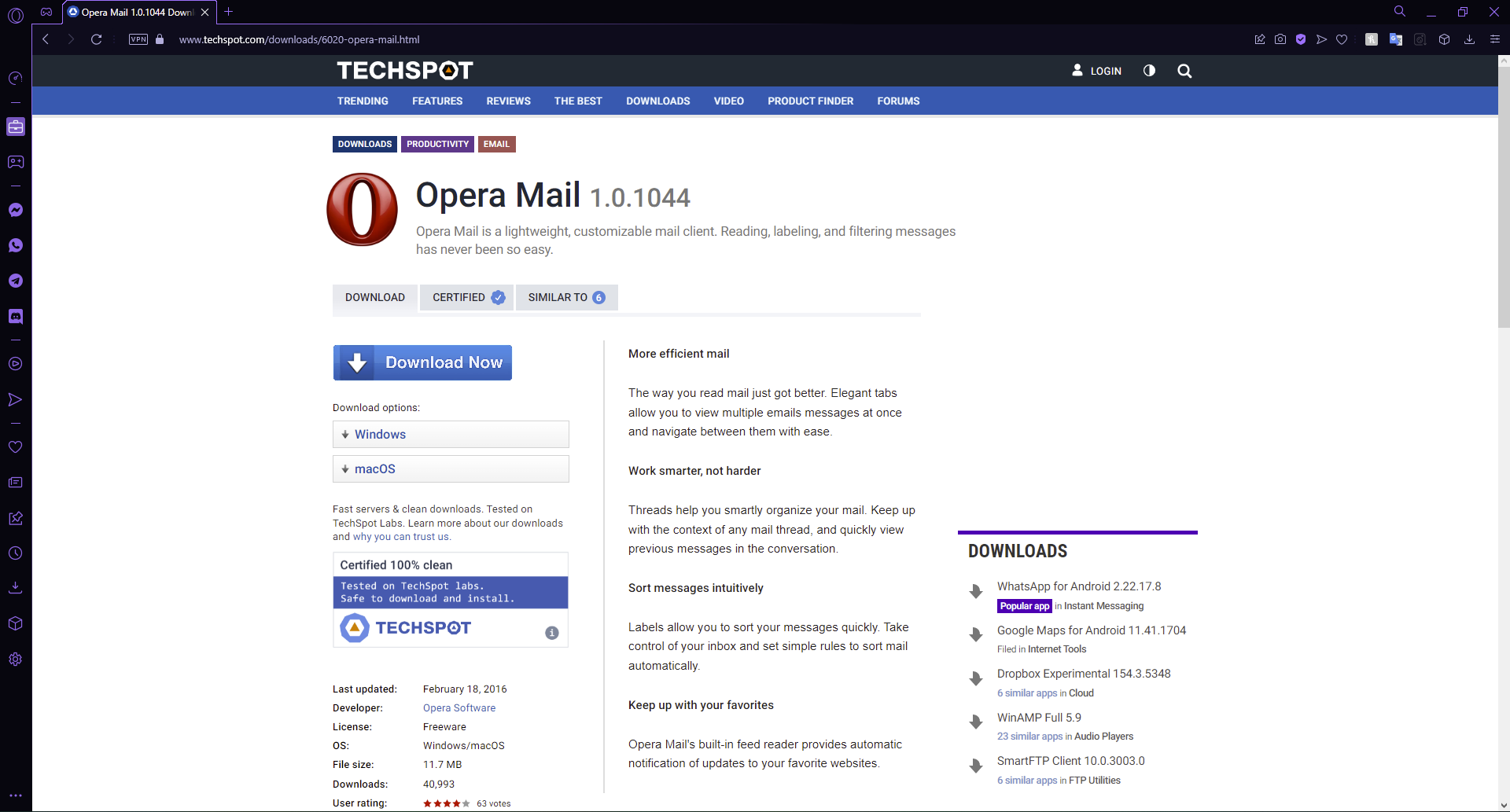Launch Telegram from sidebar
The height and width of the screenshot is (812, 1510).
(x=16, y=281)
